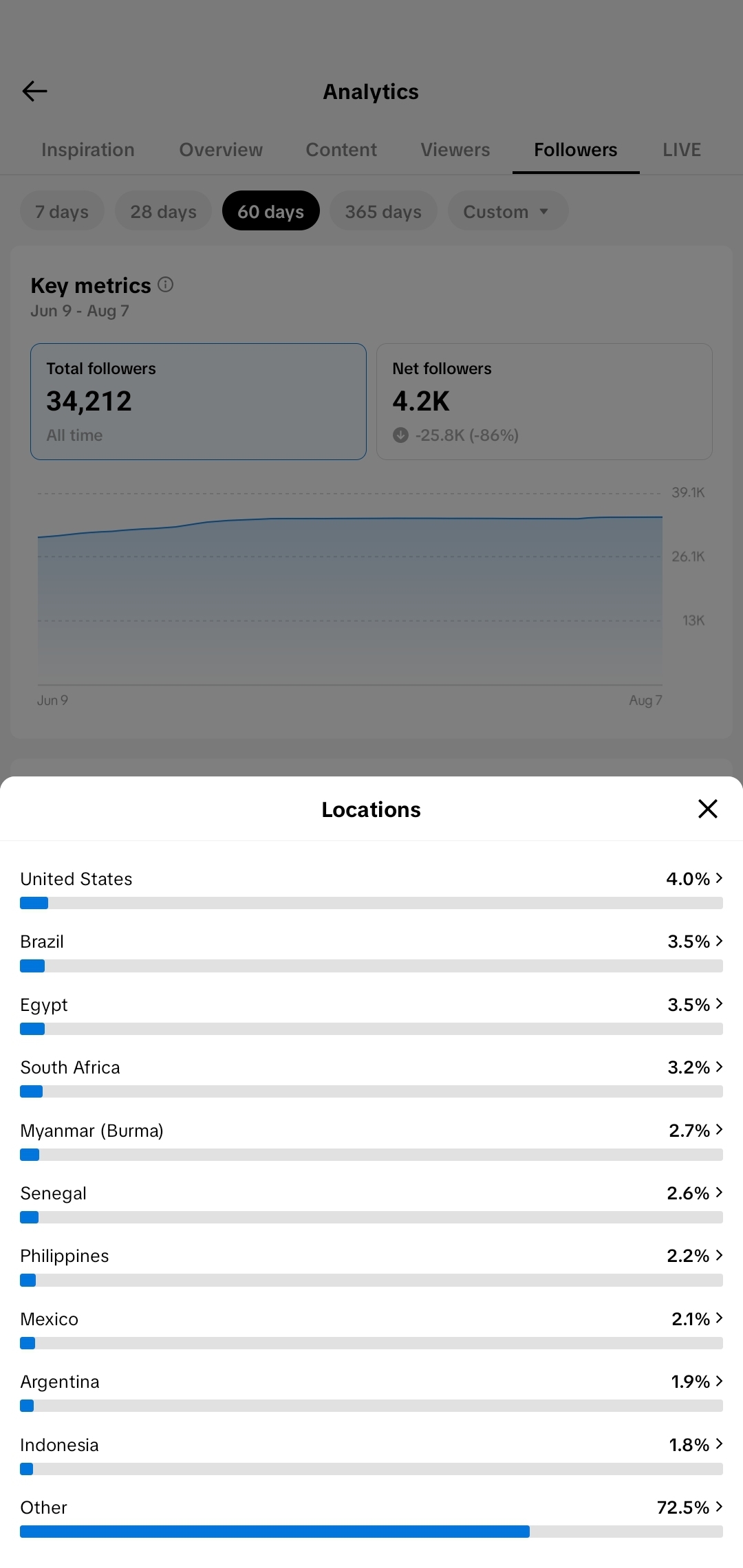Select the 7 days filter
The height and width of the screenshot is (1568, 743).
click(62, 211)
